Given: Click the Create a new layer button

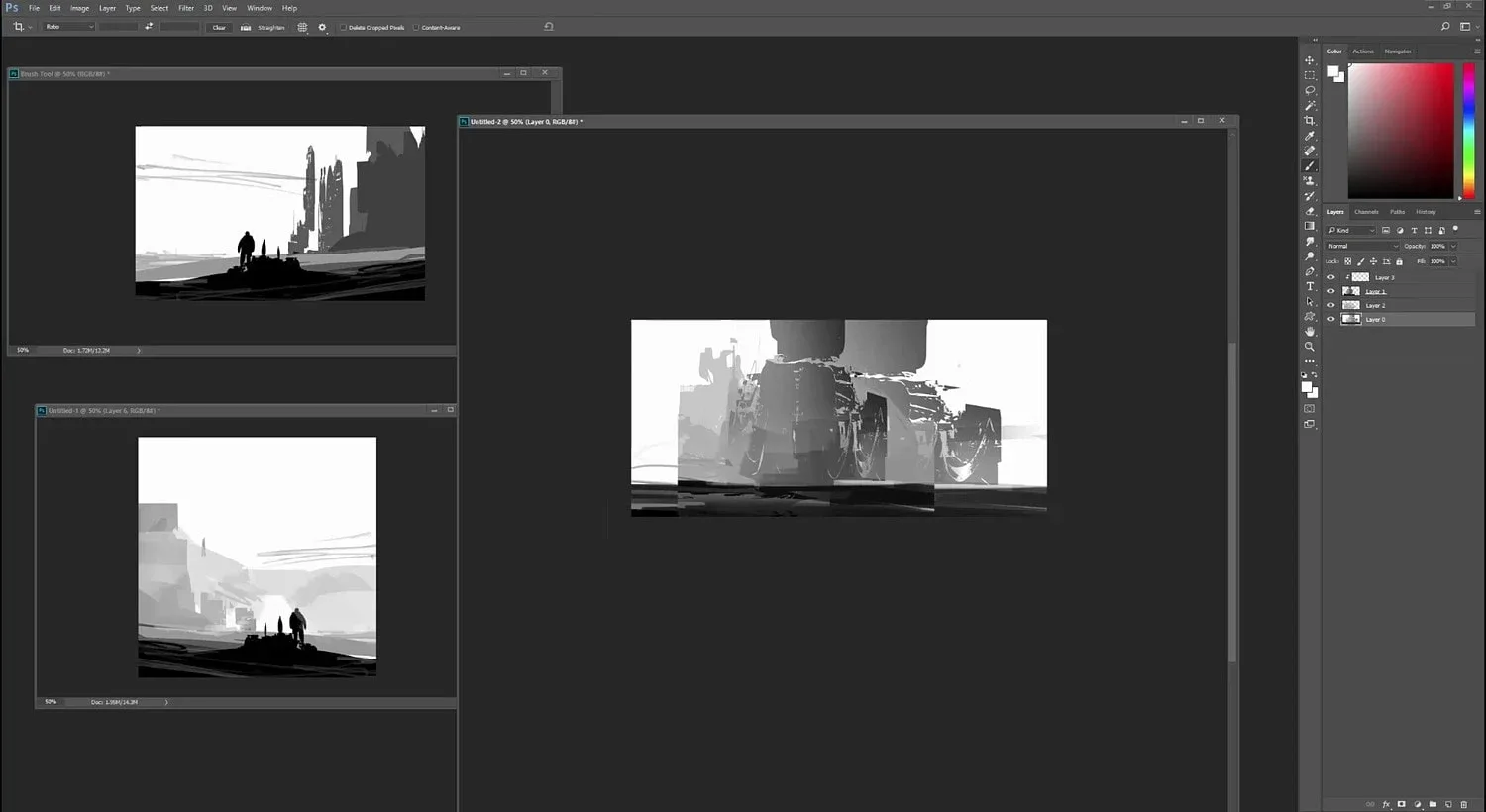Looking at the screenshot, I should (x=1449, y=804).
